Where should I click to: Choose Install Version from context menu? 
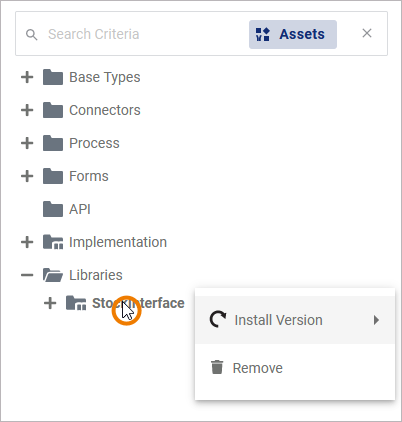click(x=295, y=320)
